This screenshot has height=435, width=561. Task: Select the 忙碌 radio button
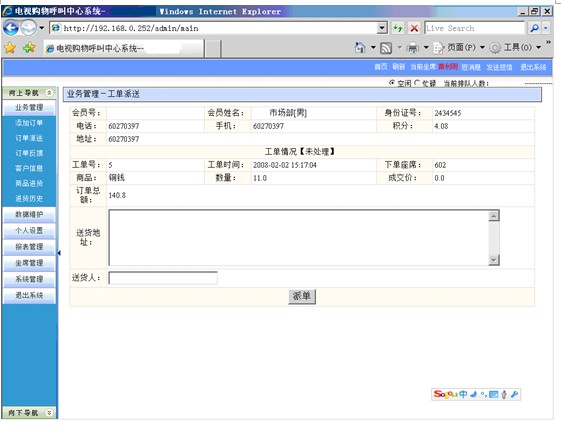[x=417, y=83]
